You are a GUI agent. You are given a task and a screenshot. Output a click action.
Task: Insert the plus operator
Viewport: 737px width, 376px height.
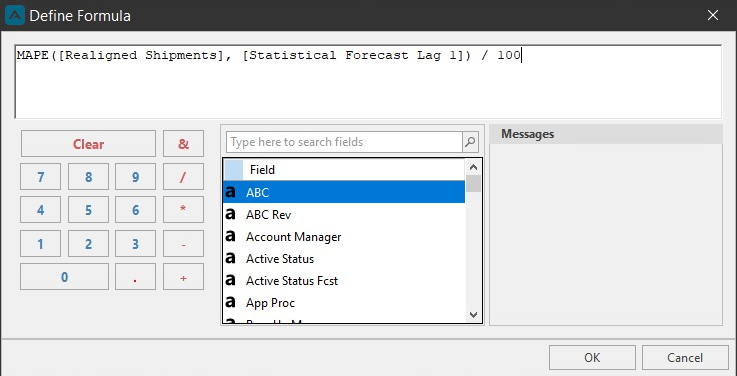183,277
